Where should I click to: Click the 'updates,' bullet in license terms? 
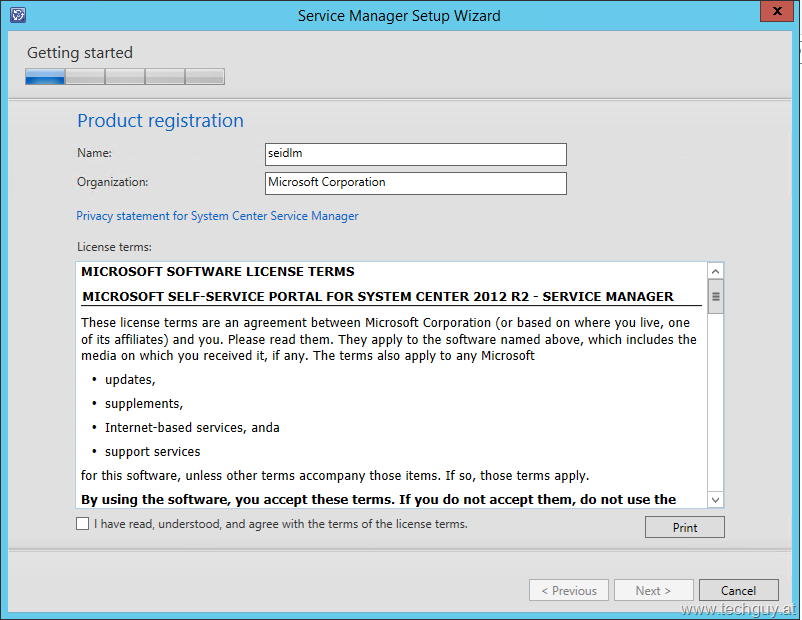click(130, 380)
